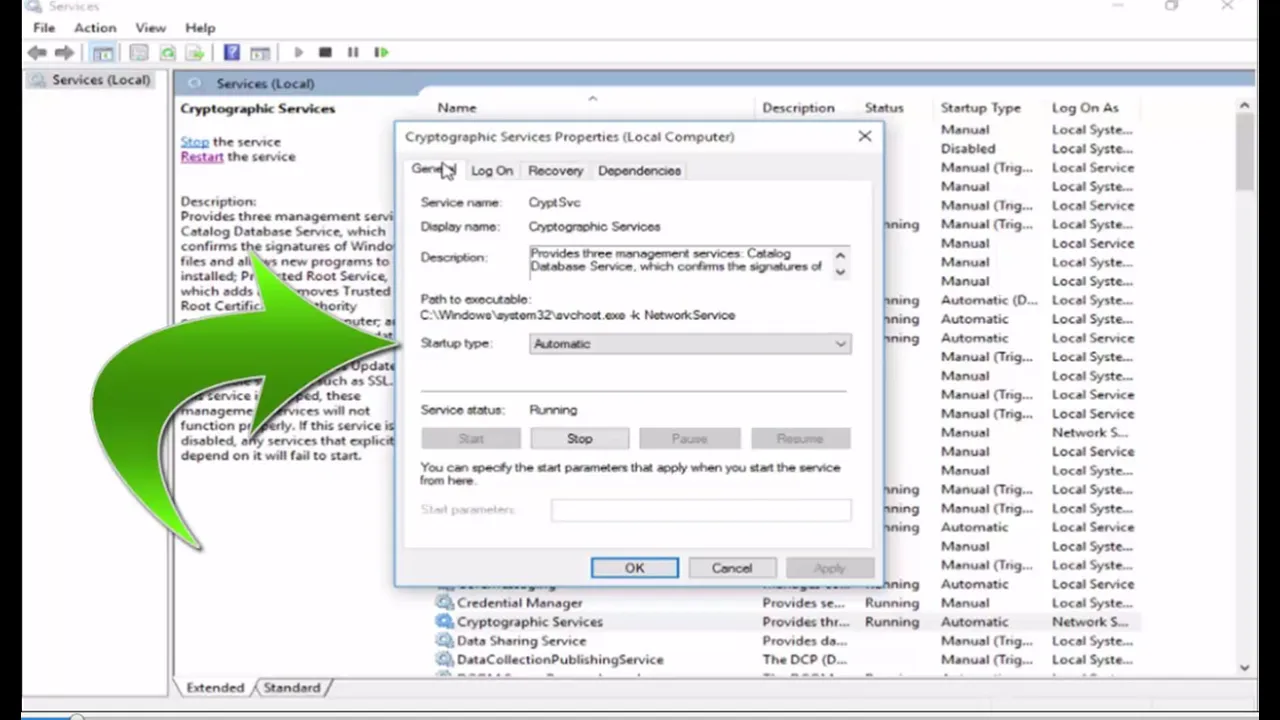Click Cancel in the Properties dialog

pyautogui.click(x=732, y=568)
